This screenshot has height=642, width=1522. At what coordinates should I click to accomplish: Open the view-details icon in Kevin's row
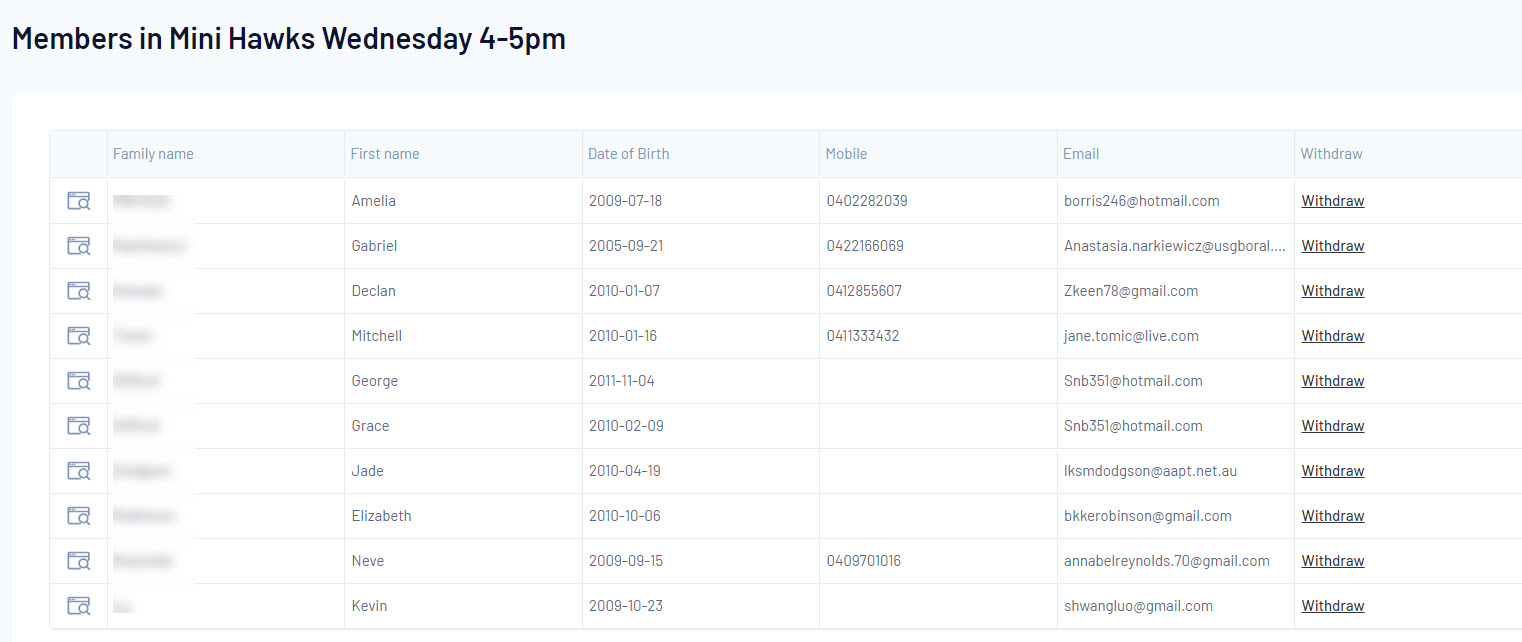(79, 606)
